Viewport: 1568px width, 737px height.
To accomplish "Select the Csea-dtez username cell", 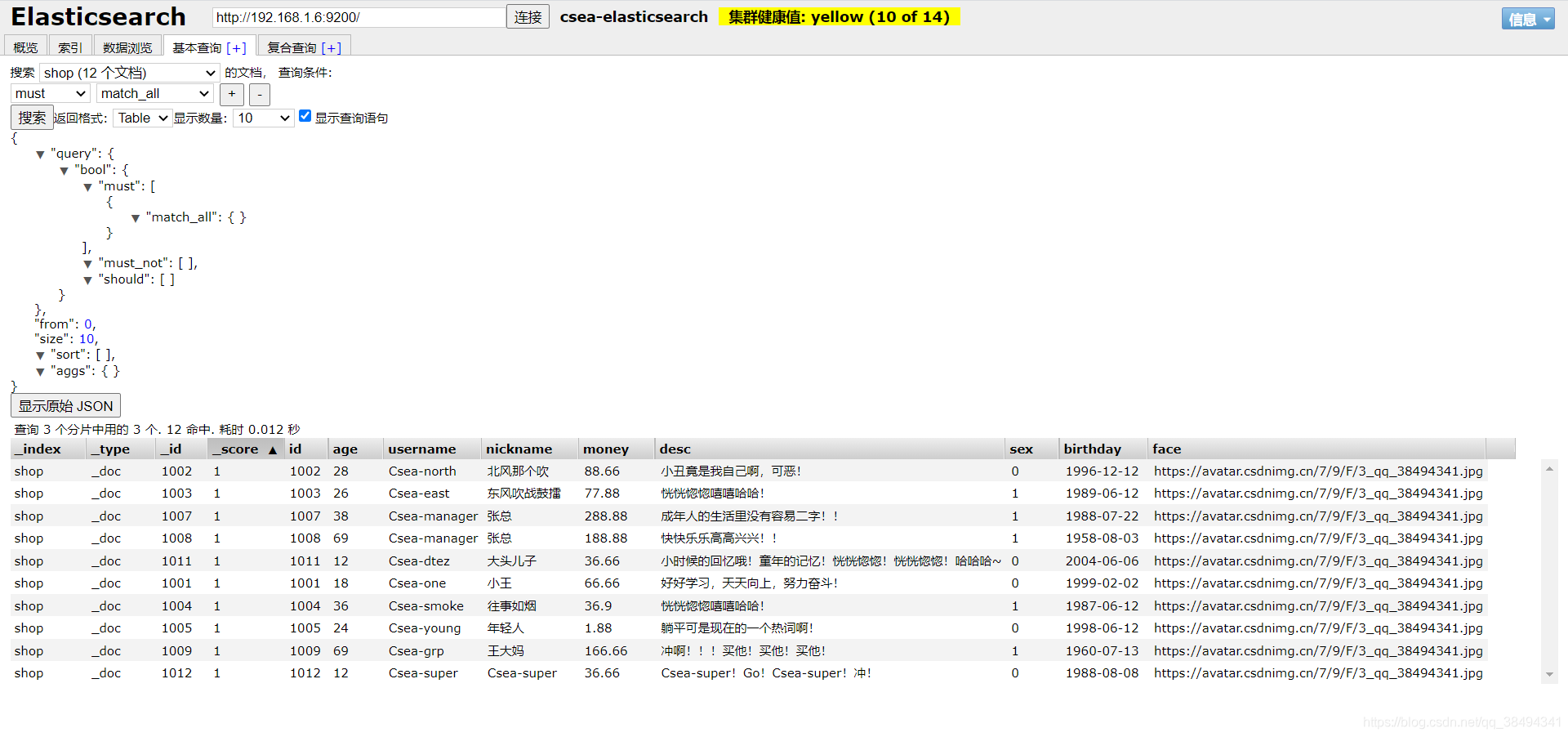I will [x=419, y=561].
